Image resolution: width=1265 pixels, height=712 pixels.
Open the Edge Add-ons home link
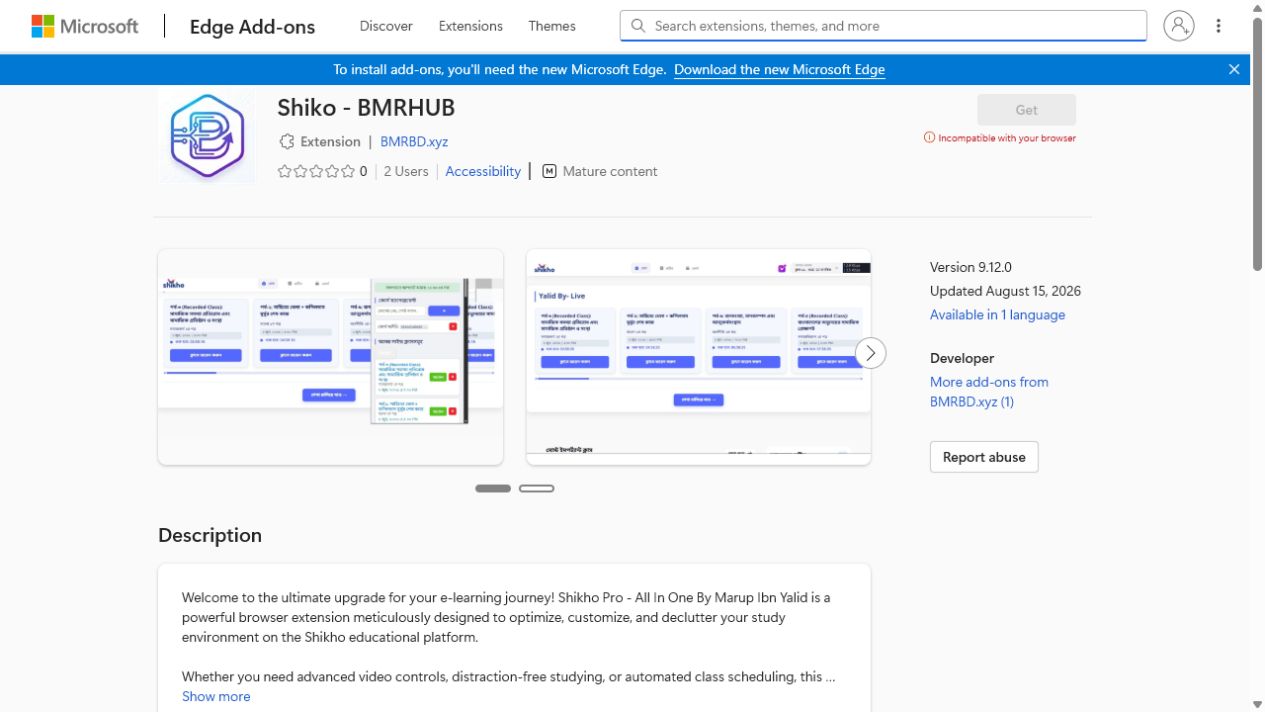coord(252,27)
